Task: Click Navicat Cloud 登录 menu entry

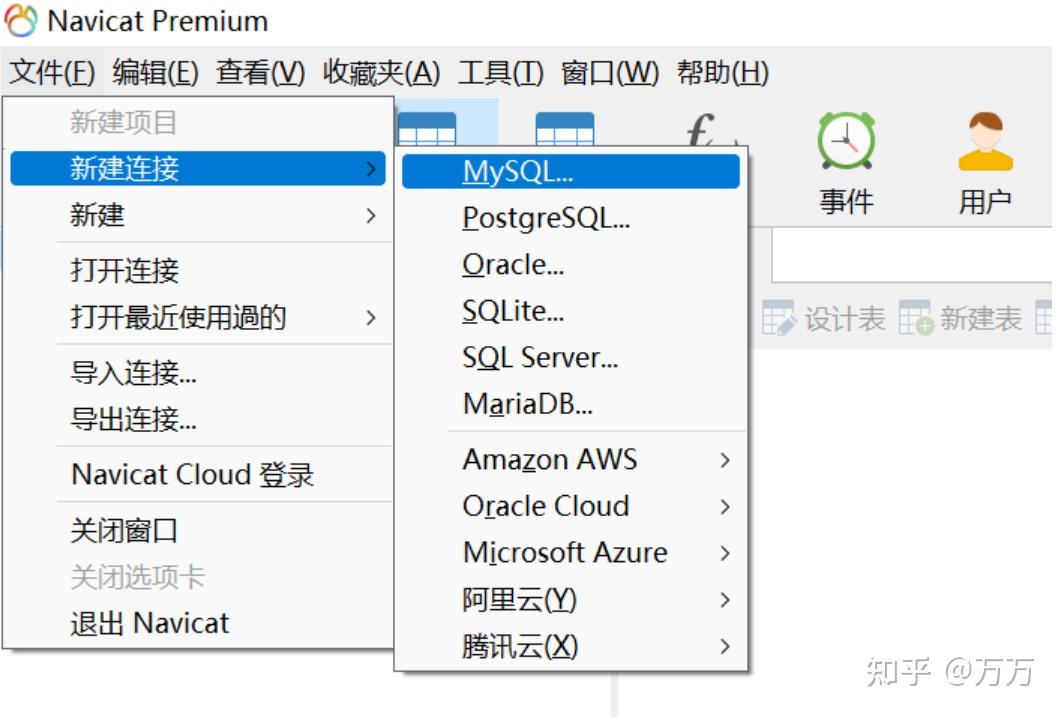Action: click(193, 475)
